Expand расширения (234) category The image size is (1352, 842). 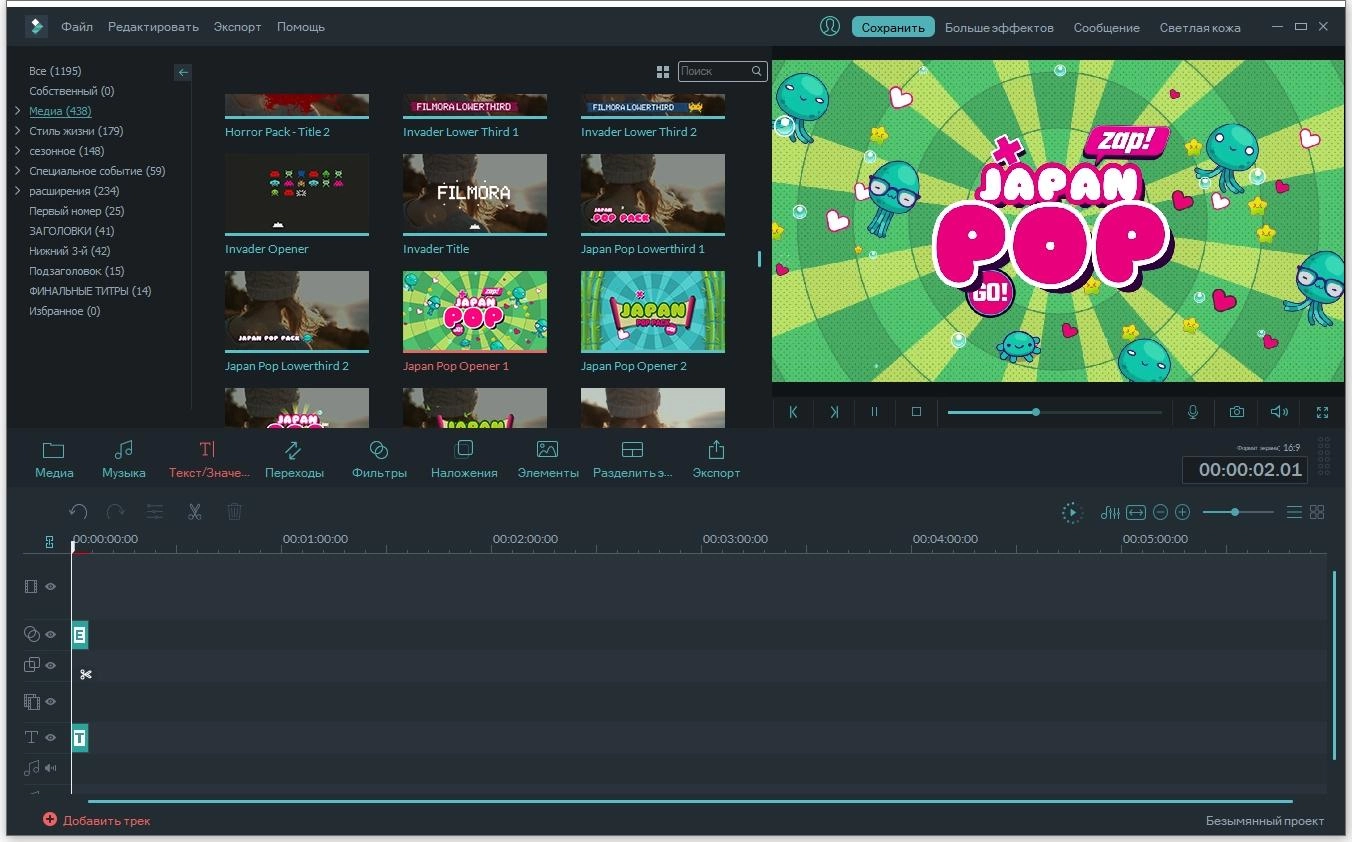pyautogui.click(x=18, y=191)
